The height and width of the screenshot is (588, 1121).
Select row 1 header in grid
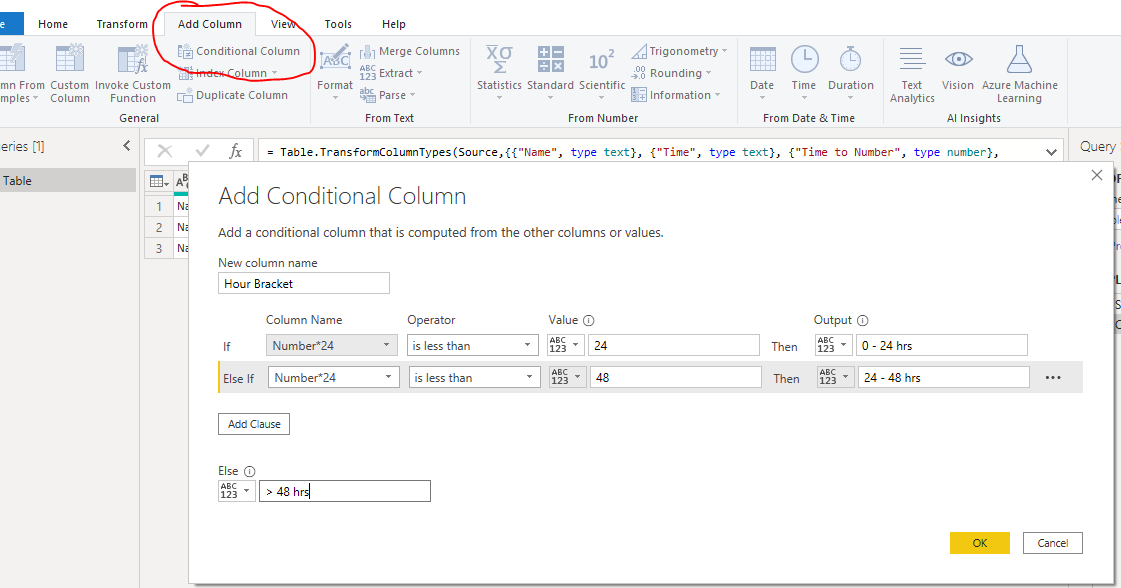point(159,206)
